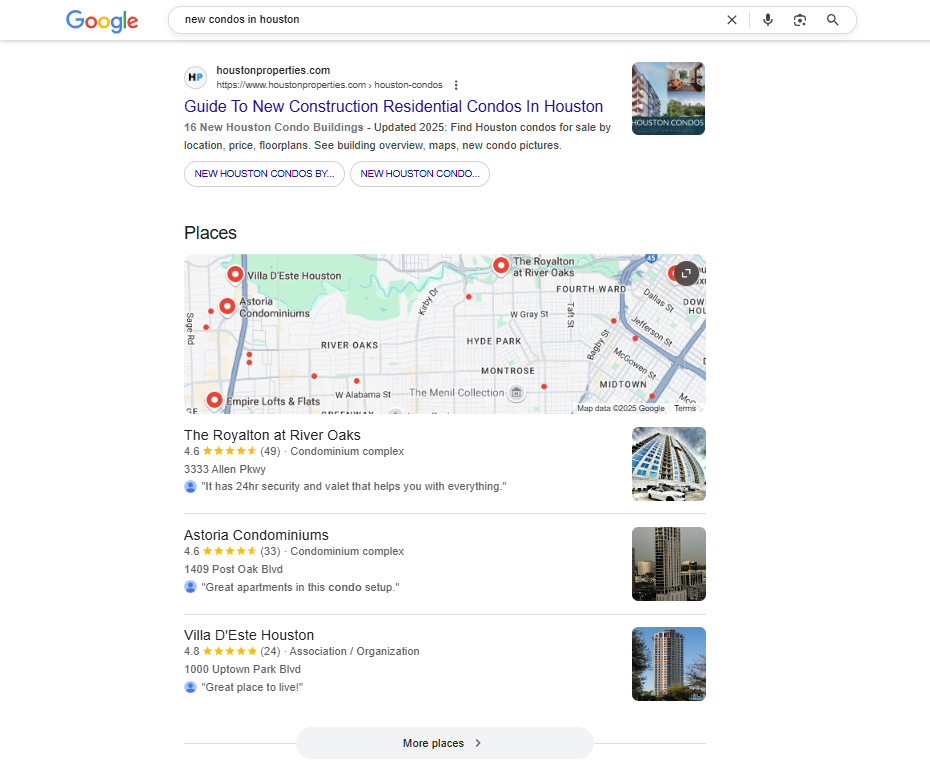This screenshot has width=930, height=775.
Task: Open 'Astoria Condominiums' listing
Action: point(256,535)
